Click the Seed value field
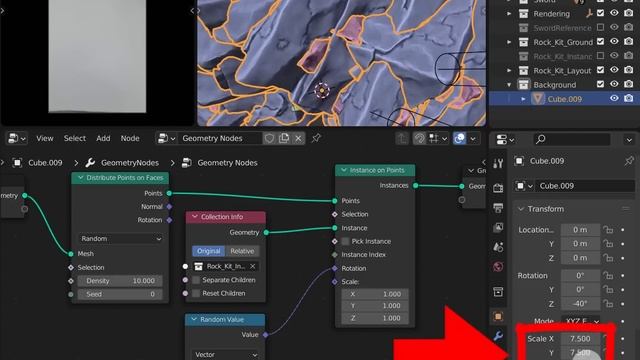This screenshot has width=640, height=360. (120, 294)
